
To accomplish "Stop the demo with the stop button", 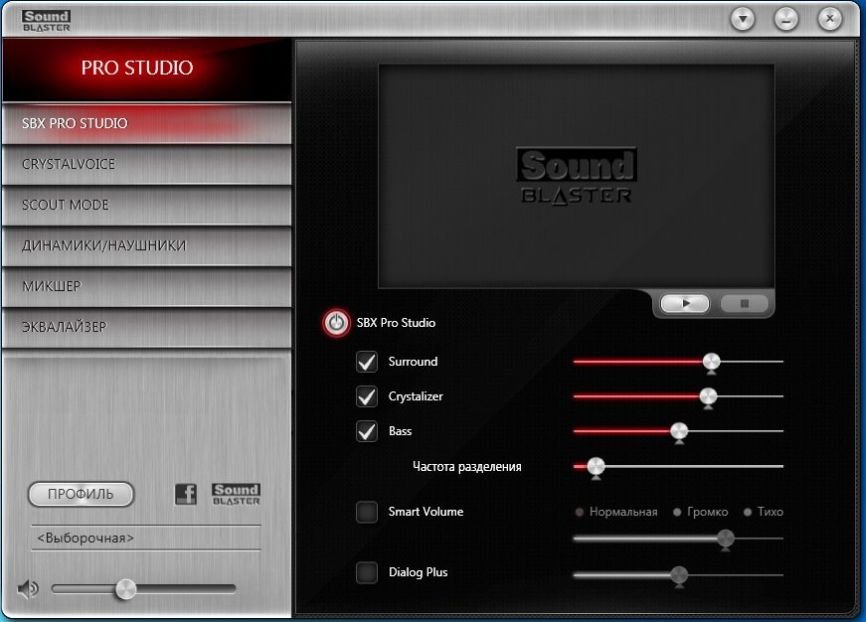I will click(x=744, y=303).
